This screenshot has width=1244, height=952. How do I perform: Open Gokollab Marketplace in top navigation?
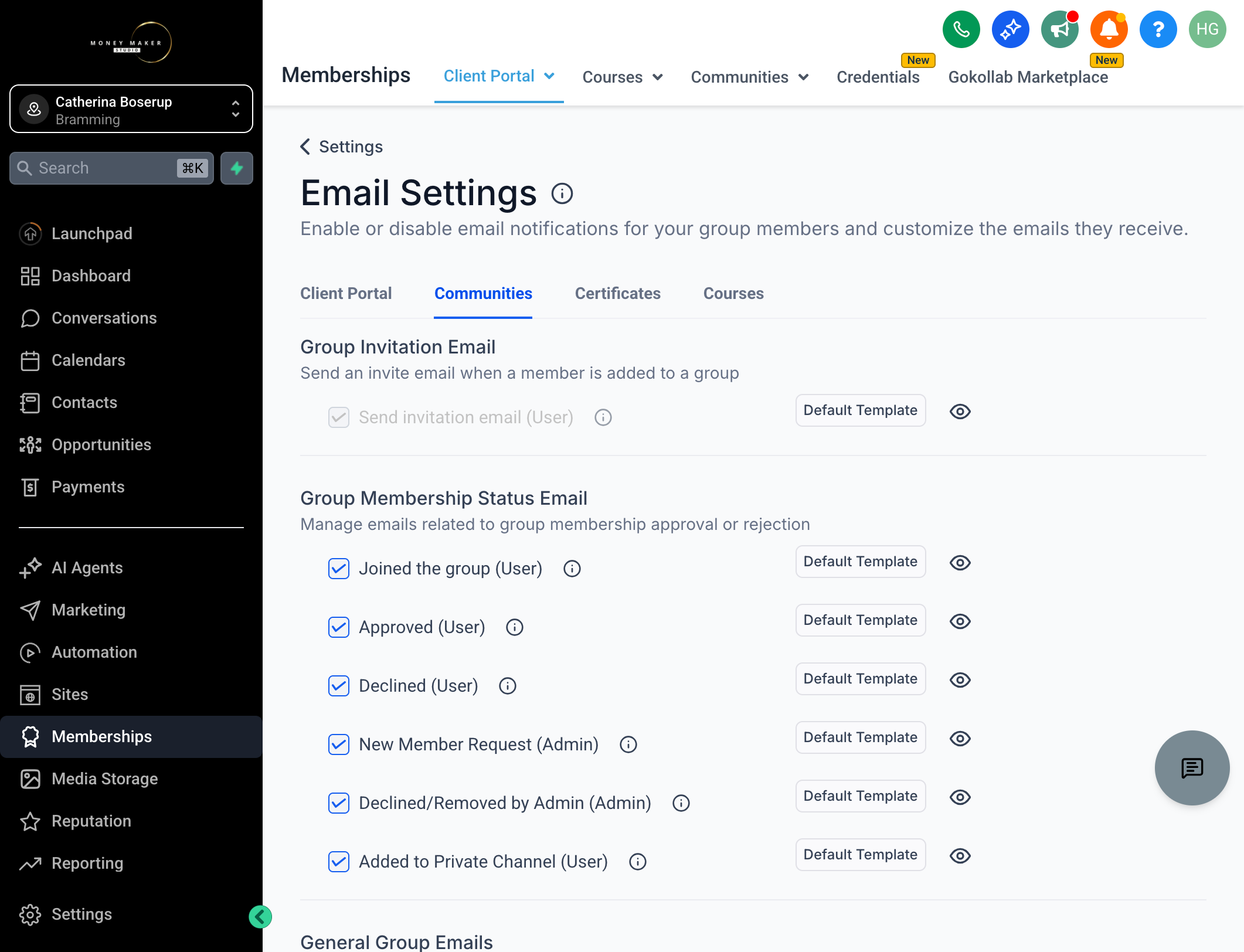point(1028,77)
